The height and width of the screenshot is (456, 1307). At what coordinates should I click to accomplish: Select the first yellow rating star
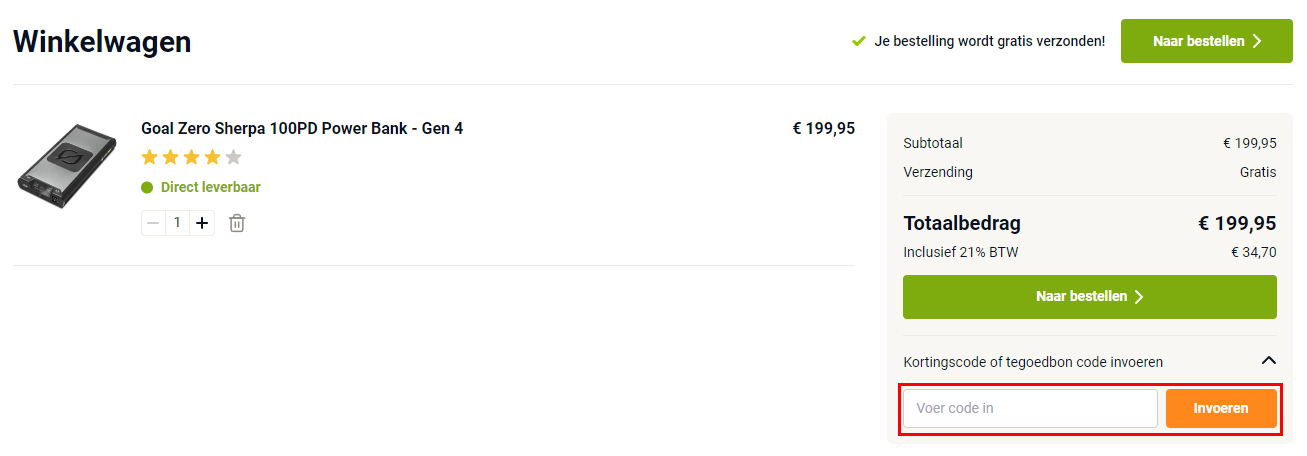pos(150,157)
